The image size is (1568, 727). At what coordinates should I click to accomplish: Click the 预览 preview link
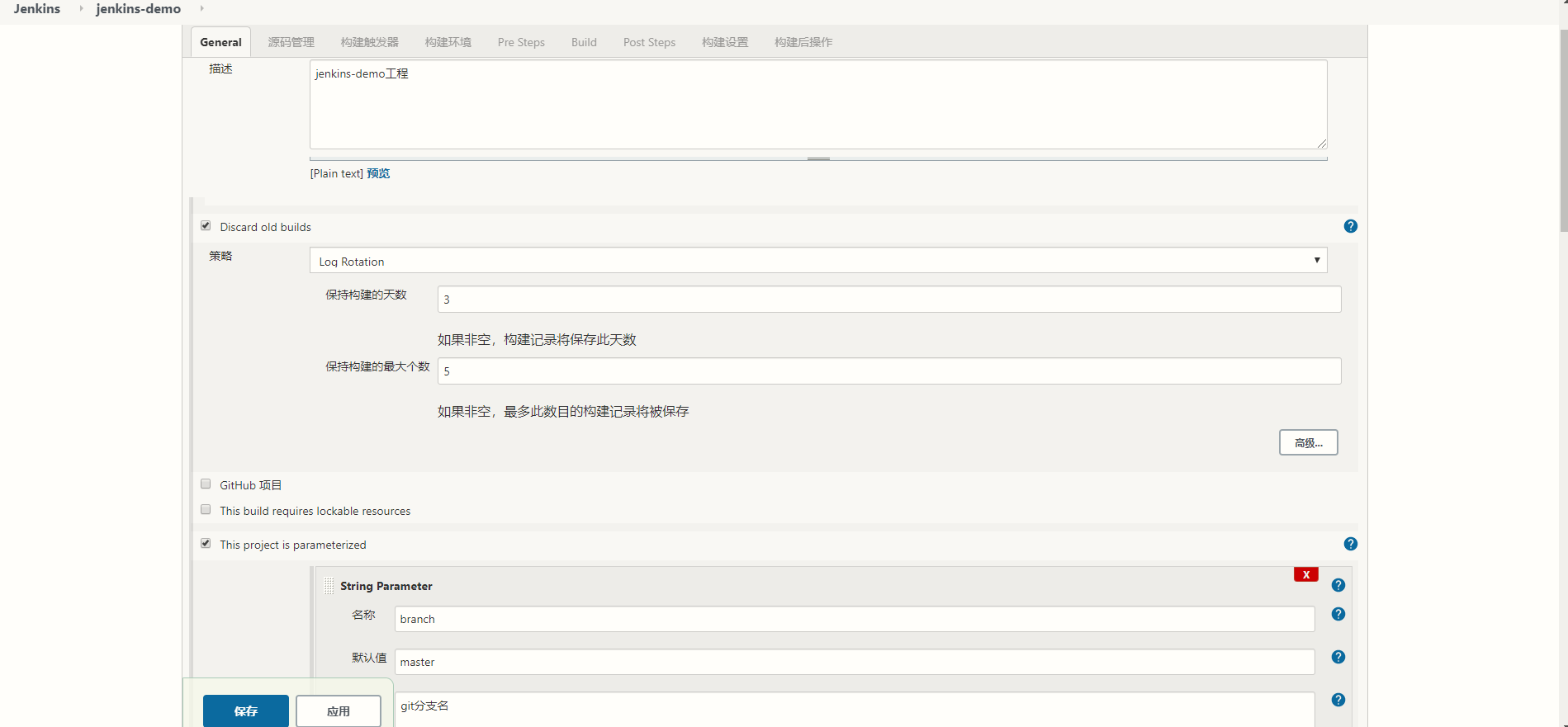[x=378, y=173]
